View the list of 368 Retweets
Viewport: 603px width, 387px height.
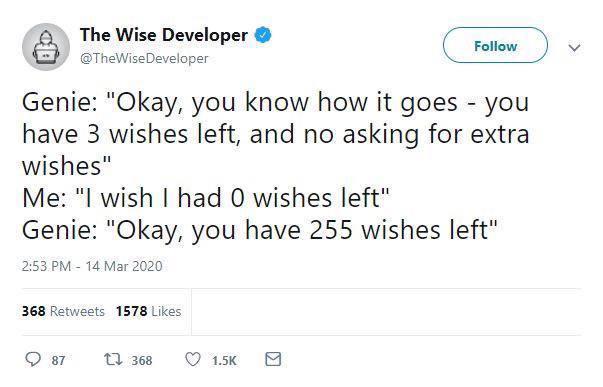pyautogui.click(x=63, y=311)
